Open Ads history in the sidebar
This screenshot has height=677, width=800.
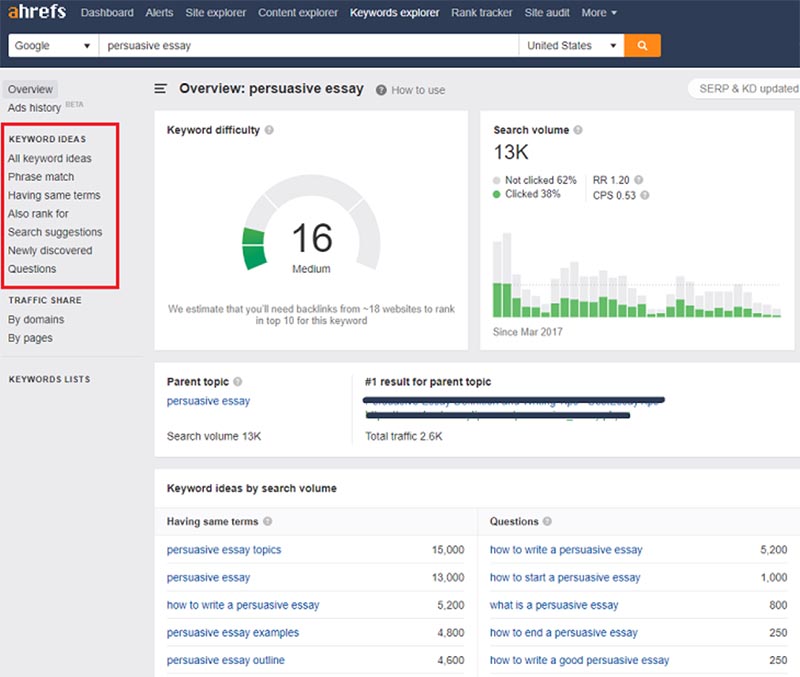(x=34, y=108)
